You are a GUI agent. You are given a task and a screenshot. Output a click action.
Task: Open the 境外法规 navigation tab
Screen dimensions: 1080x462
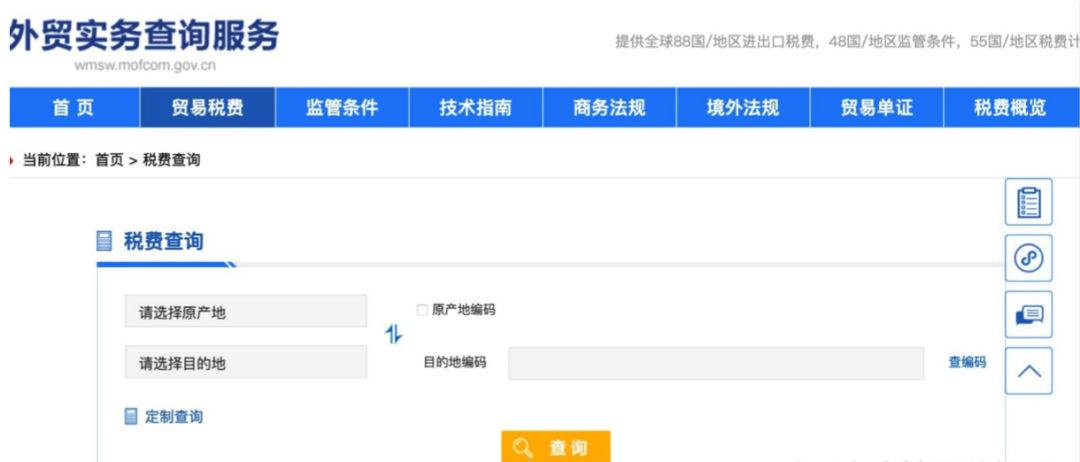click(743, 107)
